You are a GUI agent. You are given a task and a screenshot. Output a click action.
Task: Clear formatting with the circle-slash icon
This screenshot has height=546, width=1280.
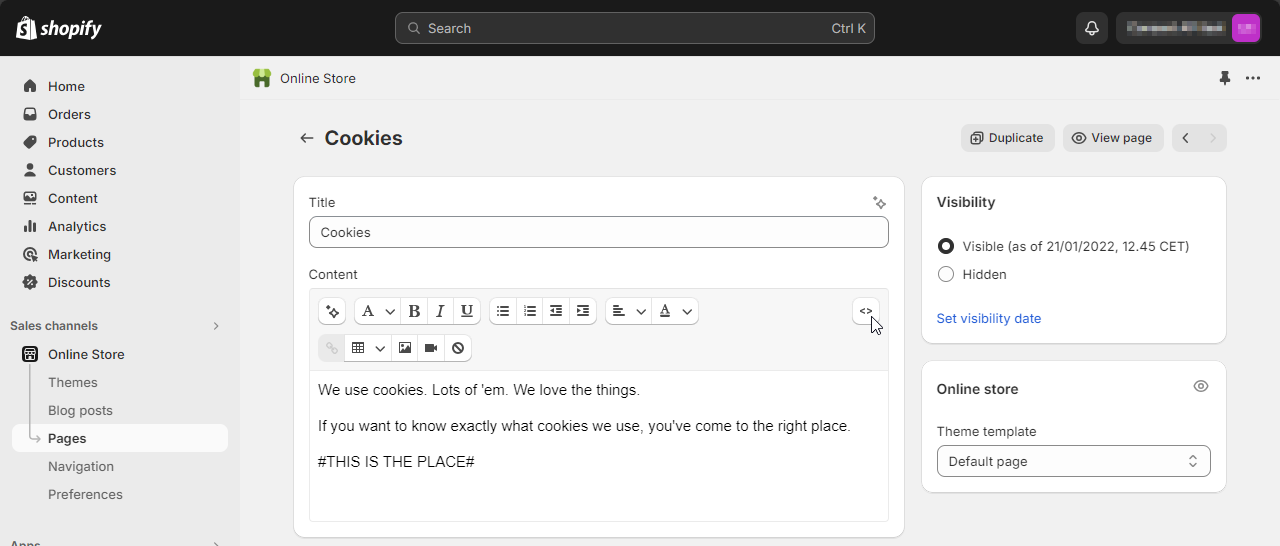tap(458, 348)
